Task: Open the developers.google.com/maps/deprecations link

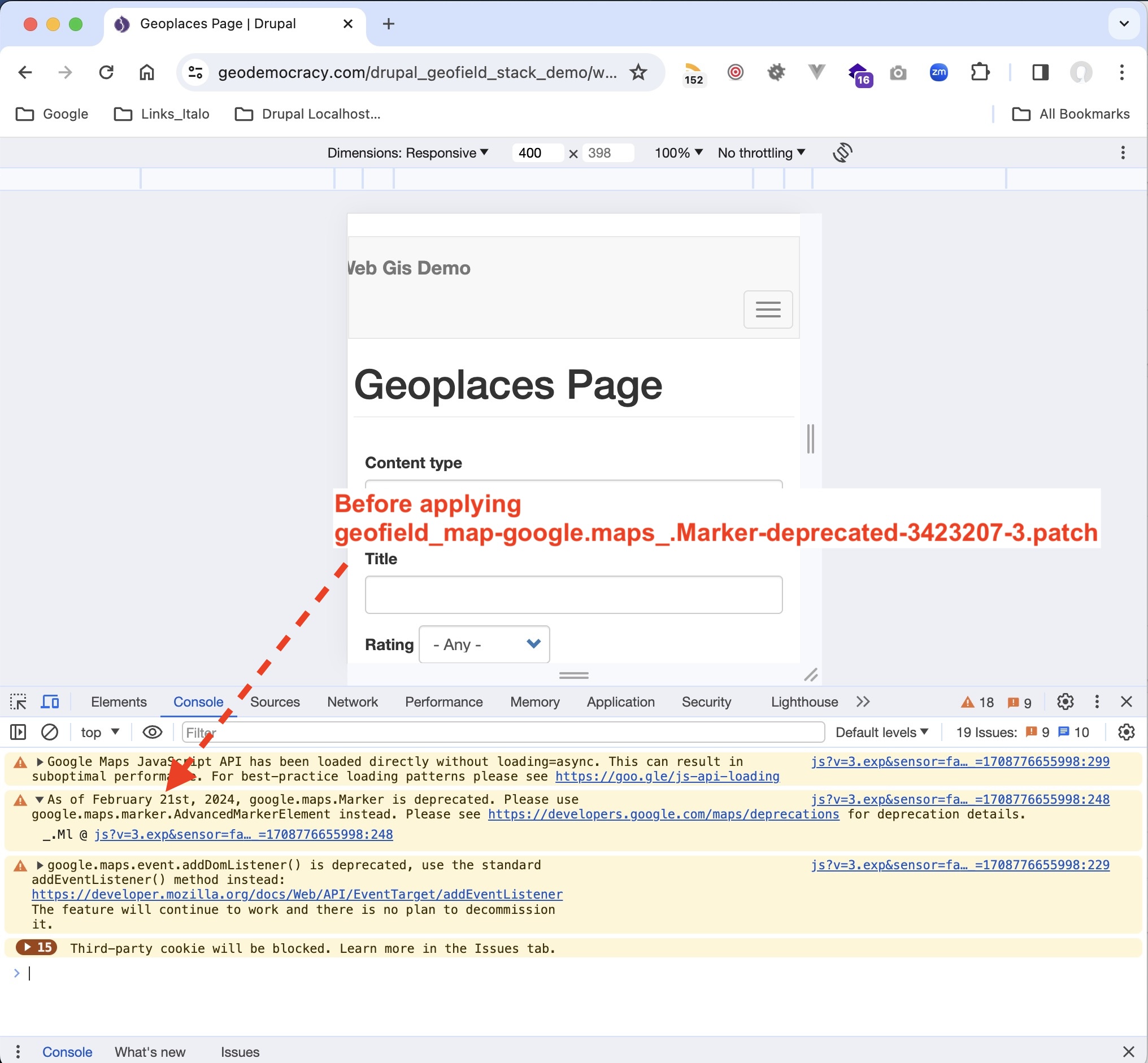Action: (663, 814)
